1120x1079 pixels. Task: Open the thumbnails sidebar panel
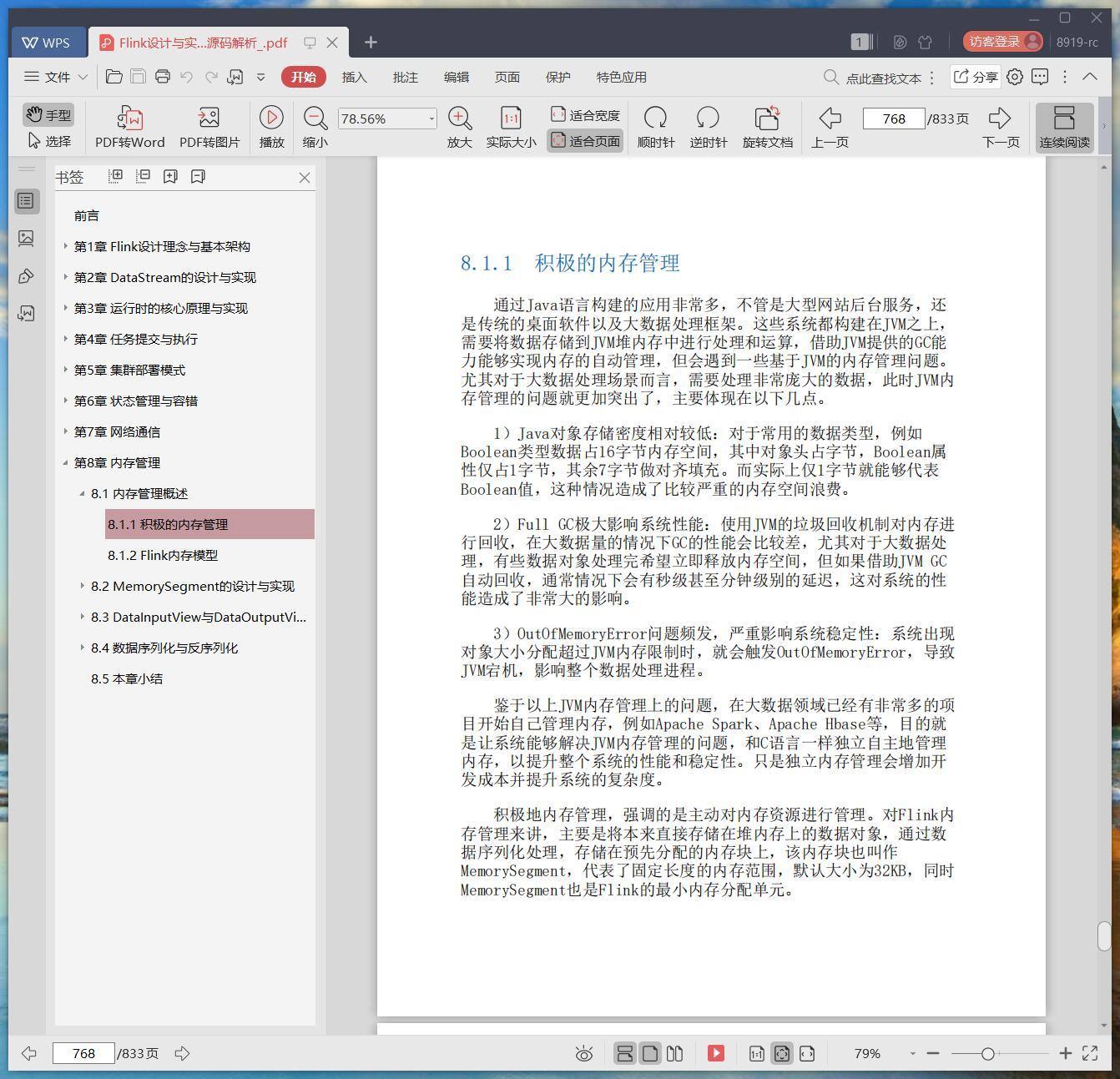(x=26, y=239)
